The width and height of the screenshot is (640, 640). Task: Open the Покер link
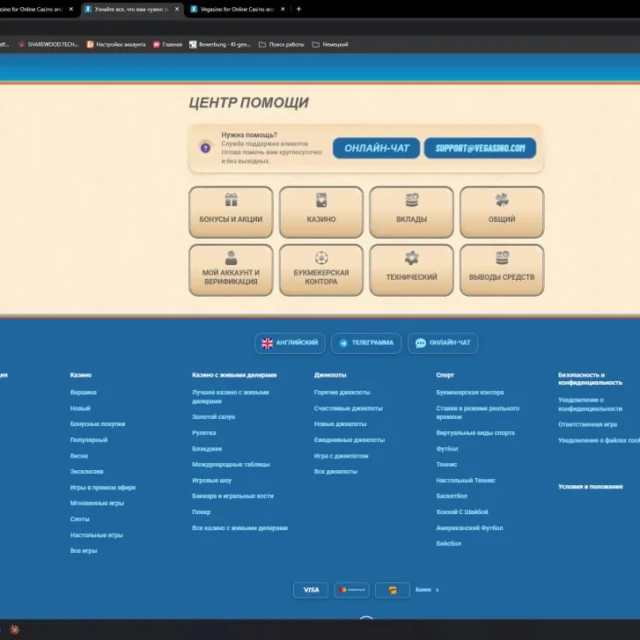(x=201, y=512)
